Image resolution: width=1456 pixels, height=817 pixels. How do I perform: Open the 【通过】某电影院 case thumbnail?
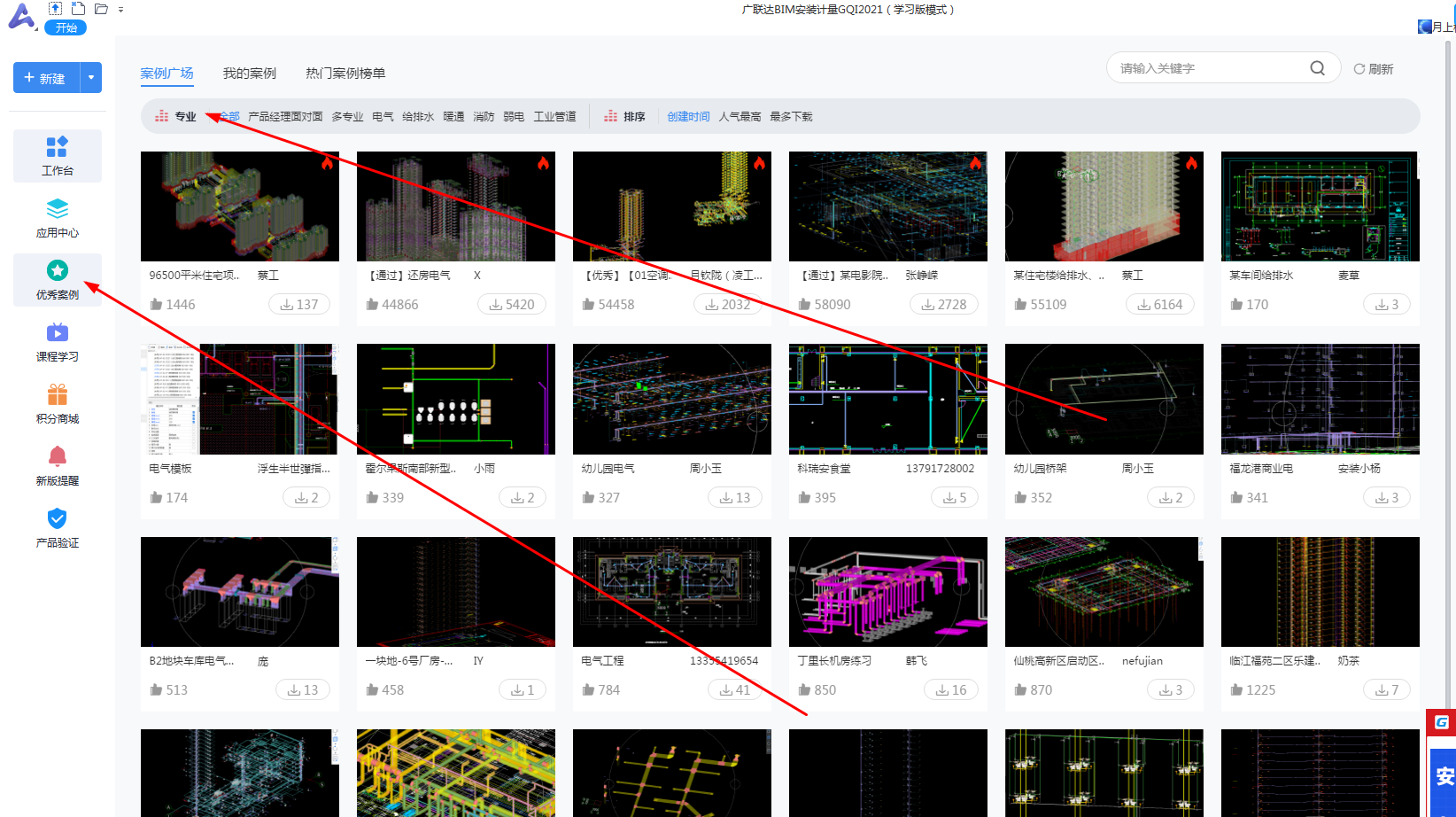[x=888, y=206]
